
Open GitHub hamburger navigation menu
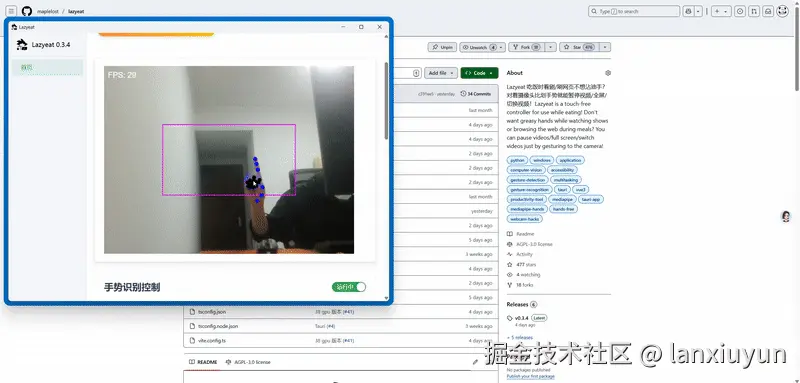click(11, 11)
